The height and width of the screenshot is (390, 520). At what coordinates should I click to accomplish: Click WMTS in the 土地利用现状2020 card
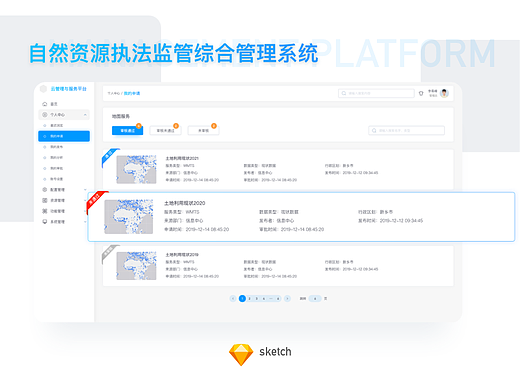(192, 212)
